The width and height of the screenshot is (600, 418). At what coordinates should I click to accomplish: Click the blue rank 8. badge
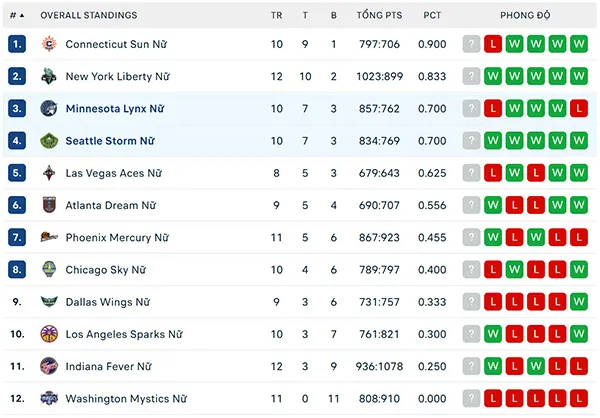pyautogui.click(x=17, y=269)
